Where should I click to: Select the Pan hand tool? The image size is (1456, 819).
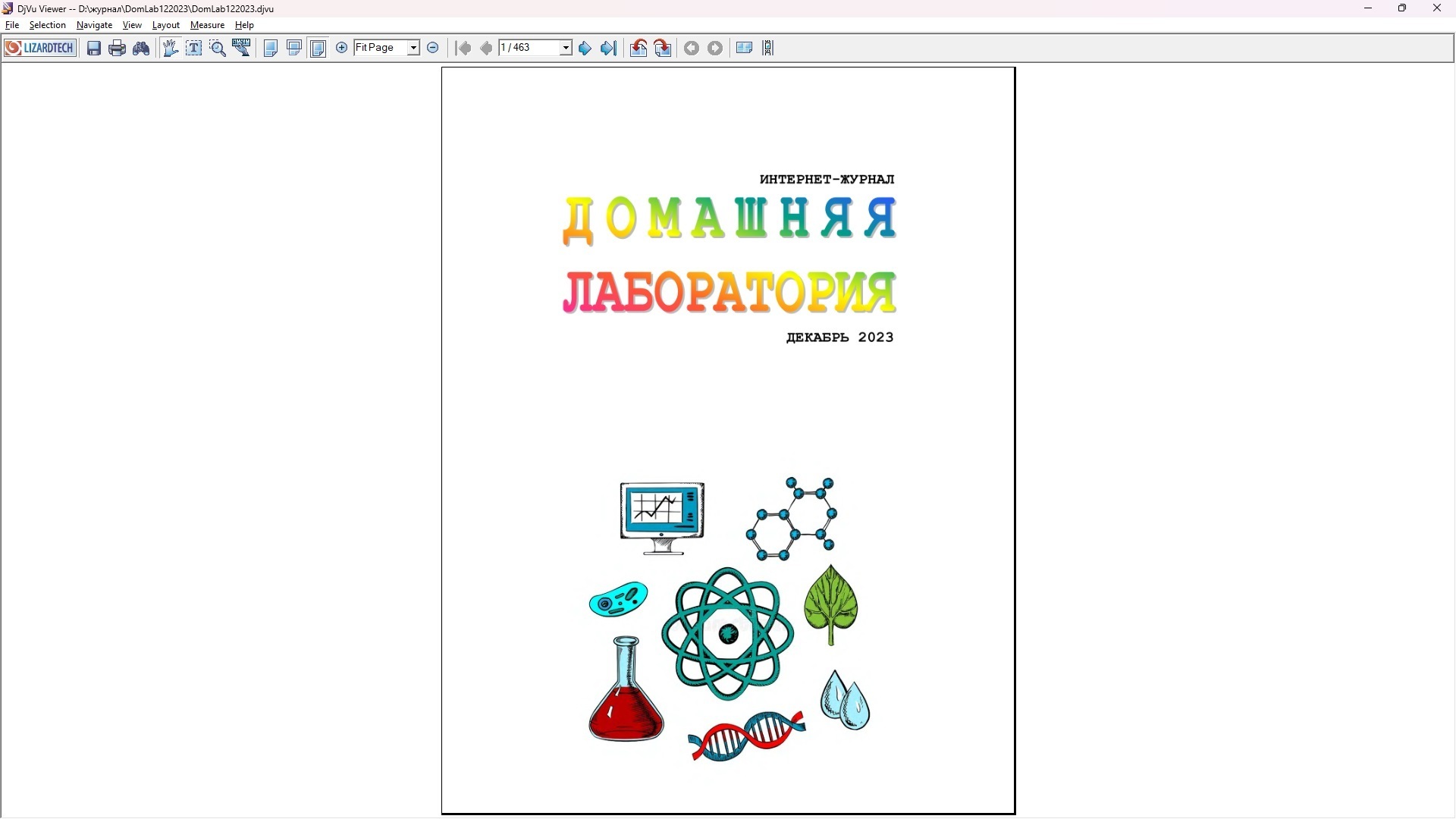click(170, 49)
